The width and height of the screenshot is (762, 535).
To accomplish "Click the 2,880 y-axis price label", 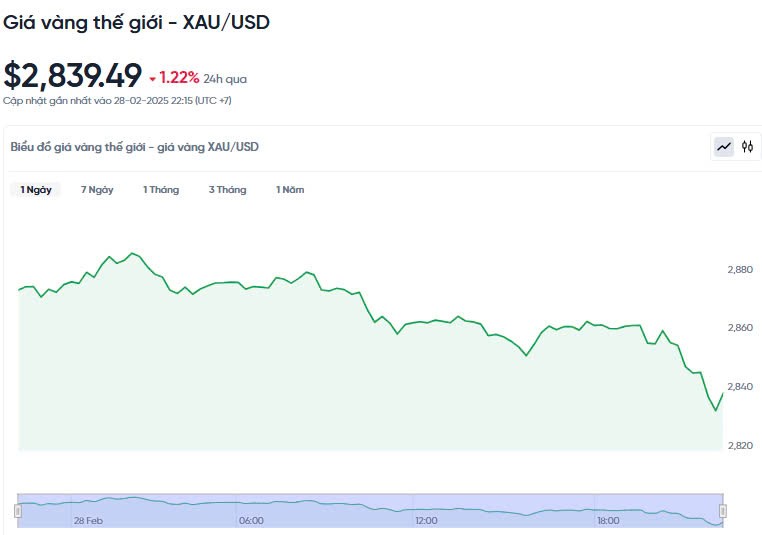I will click(x=739, y=270).
